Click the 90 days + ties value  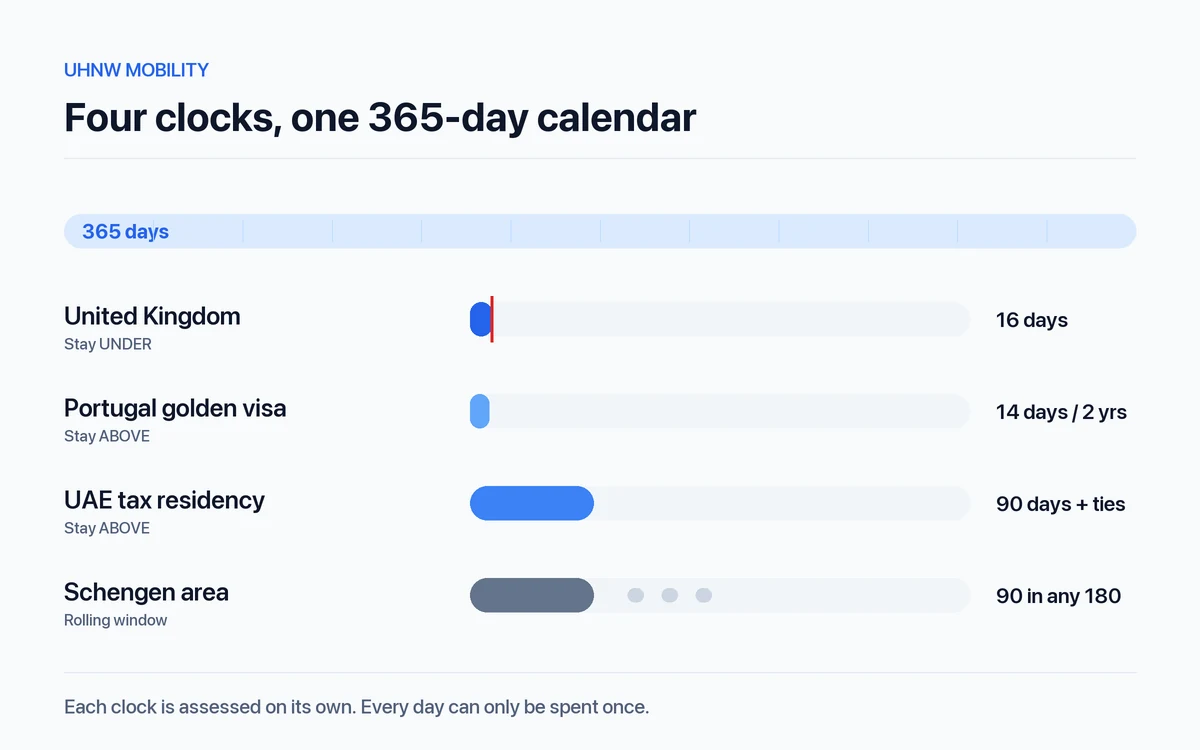point(1060,504)
